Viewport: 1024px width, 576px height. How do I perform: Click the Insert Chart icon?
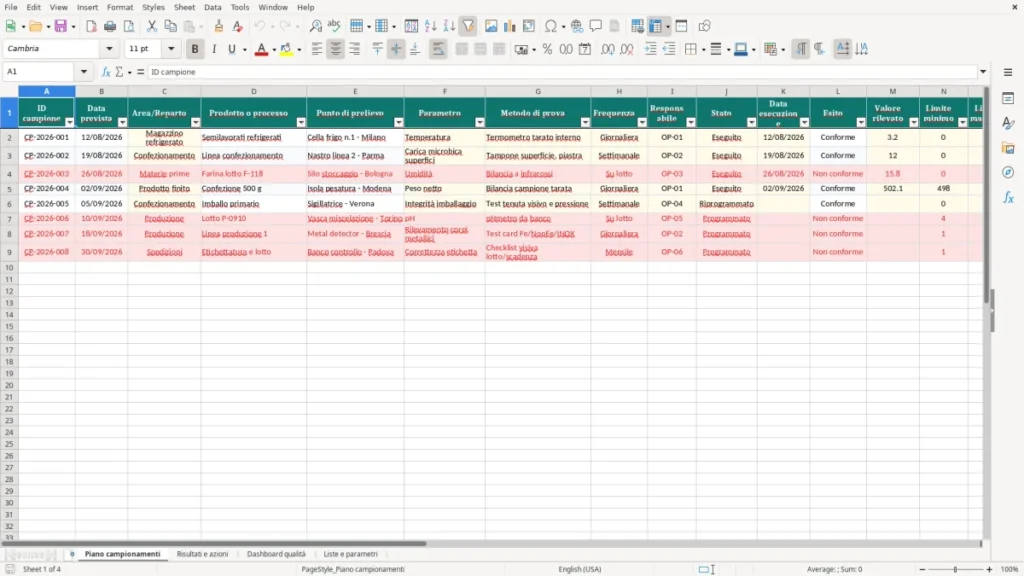[x=509, y=26]
